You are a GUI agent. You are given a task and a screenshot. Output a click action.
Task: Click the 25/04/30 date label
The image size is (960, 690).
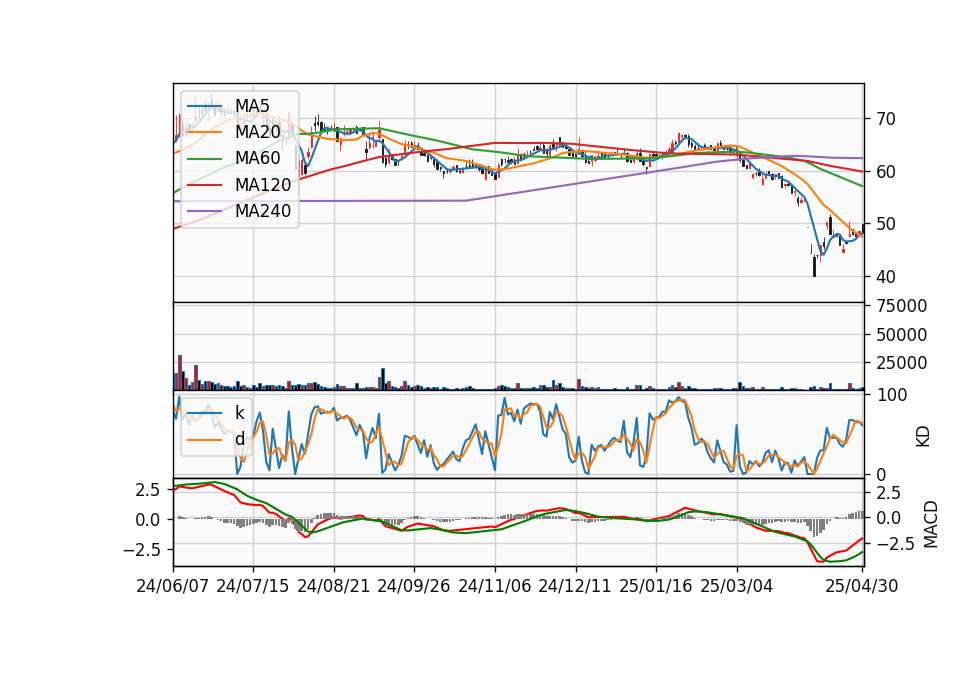click(x=862, y=586)
